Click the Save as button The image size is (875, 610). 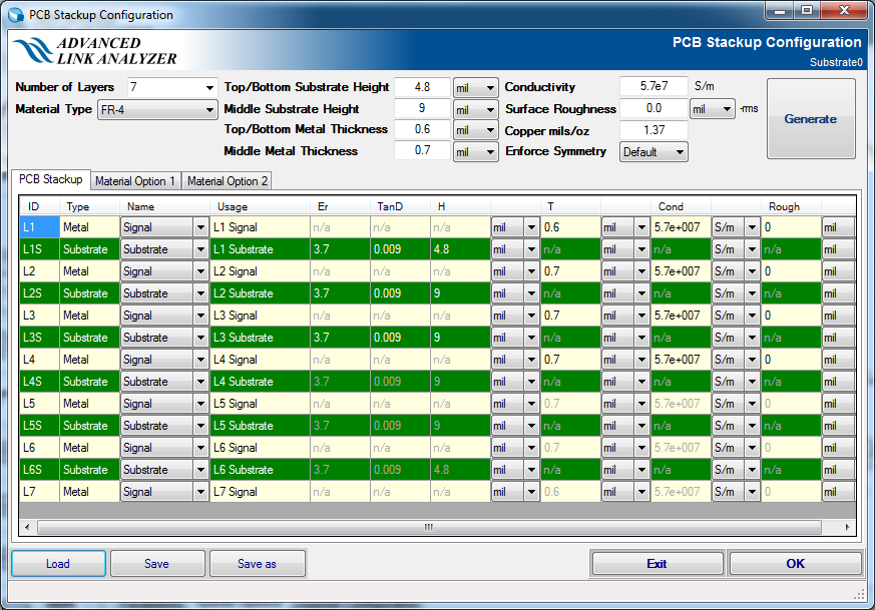[257, 564]
